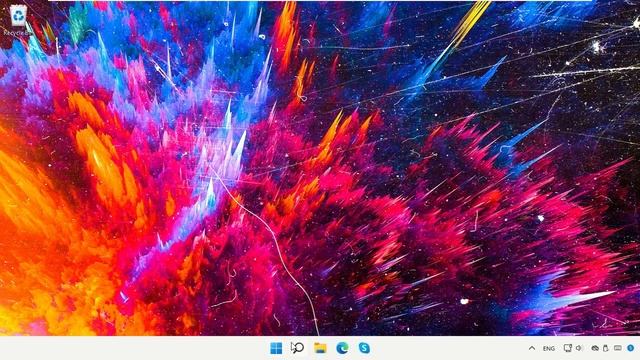The width and height of the screenshot is (640, 360).
Task: Click the USB safely remove tray icon
Action: 606,349
